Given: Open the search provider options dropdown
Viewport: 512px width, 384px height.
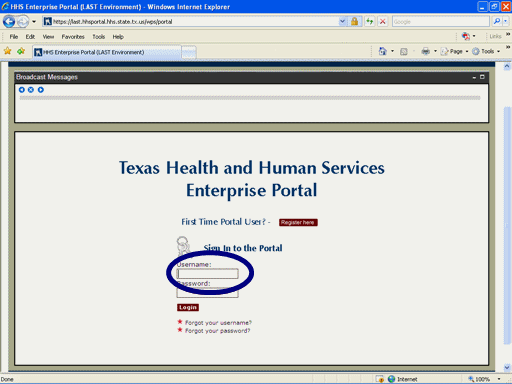Looking at the screenshot, I should 505,22.
